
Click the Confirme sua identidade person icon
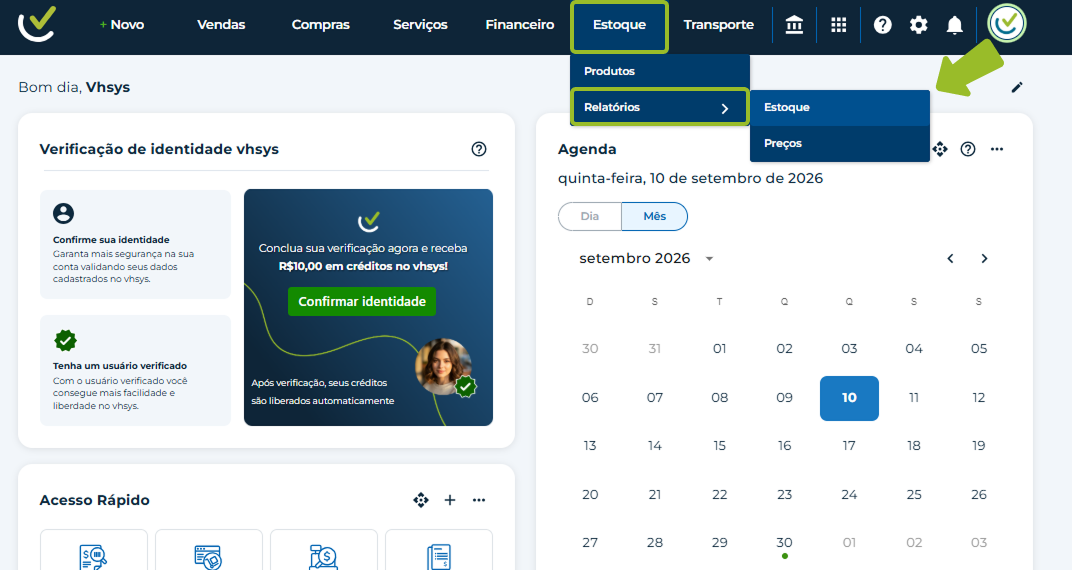[x=64, y=214]
